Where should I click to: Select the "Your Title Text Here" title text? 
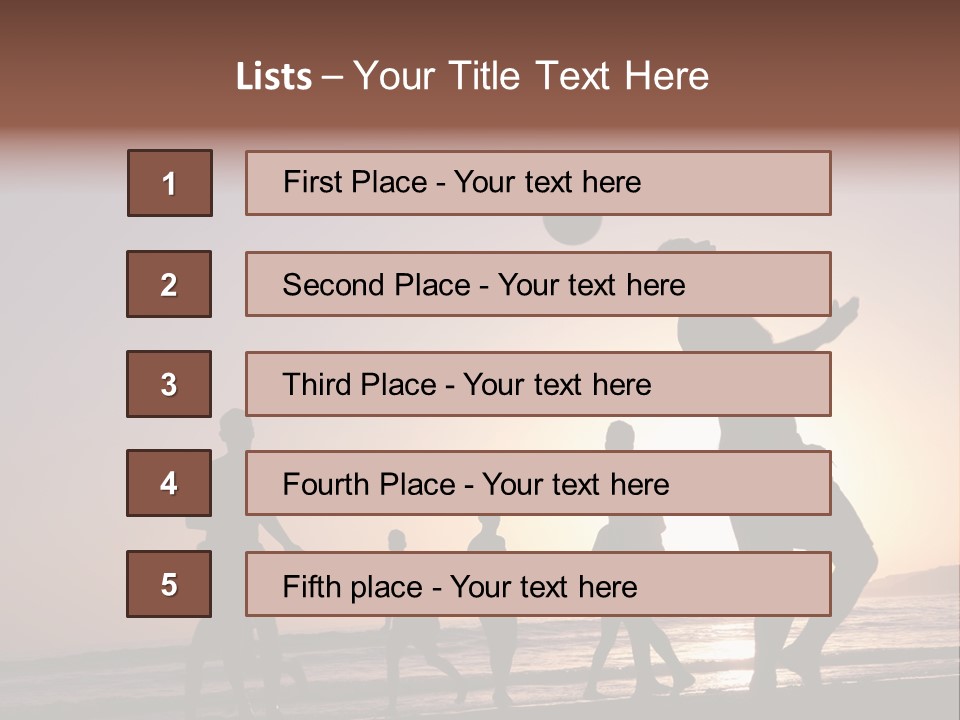[531, 77]
